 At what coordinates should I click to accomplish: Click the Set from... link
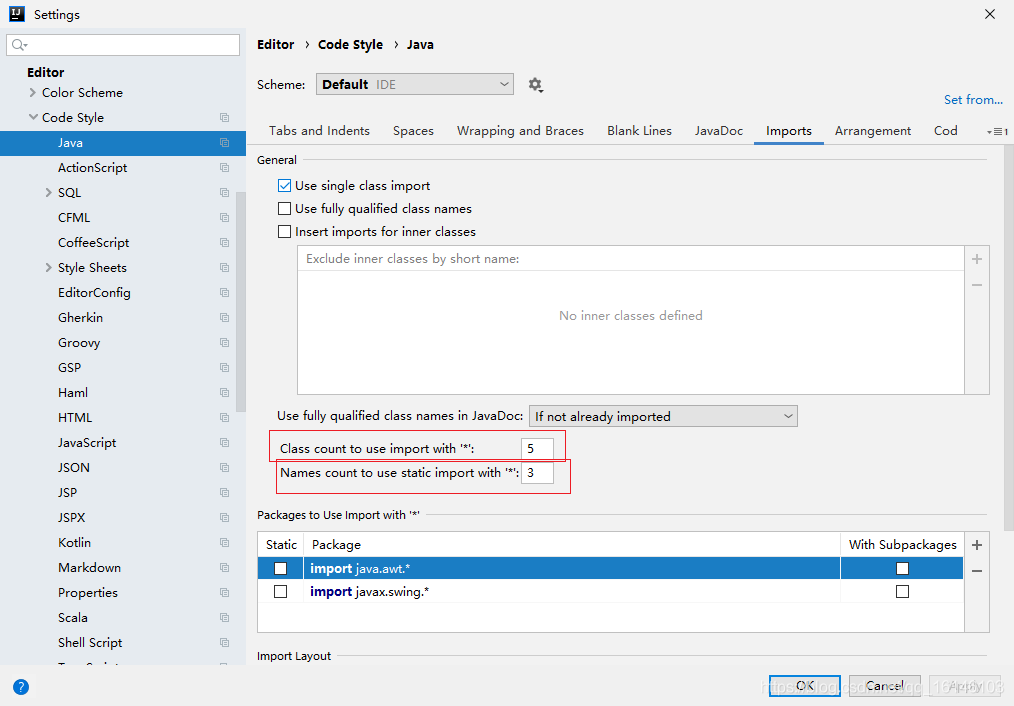pos(973,100)
